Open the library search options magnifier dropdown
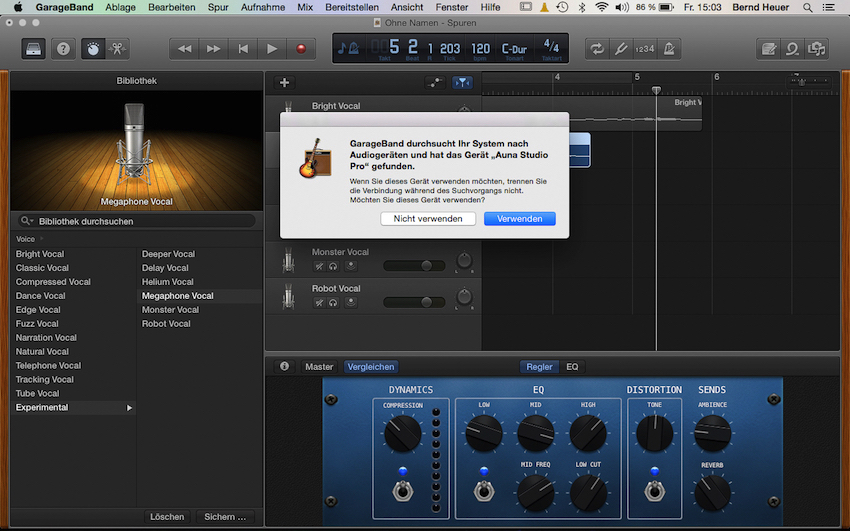Image resolution: width=850 pixels, height=531 pixels. click(27, 221)
